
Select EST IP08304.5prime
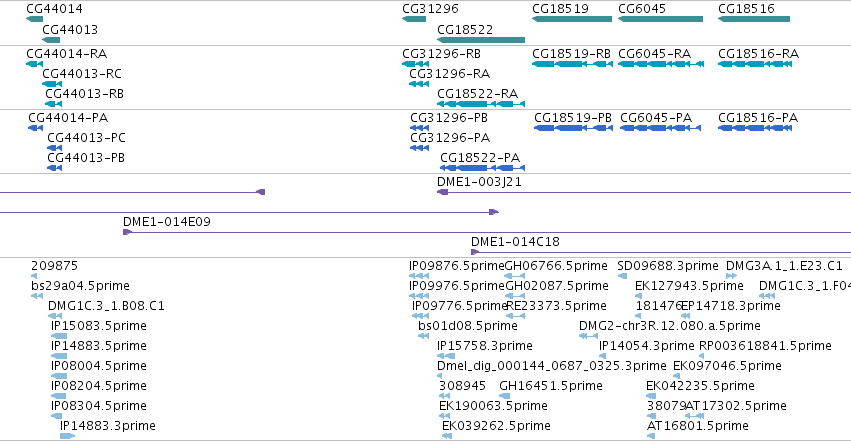tap(56, 416)
